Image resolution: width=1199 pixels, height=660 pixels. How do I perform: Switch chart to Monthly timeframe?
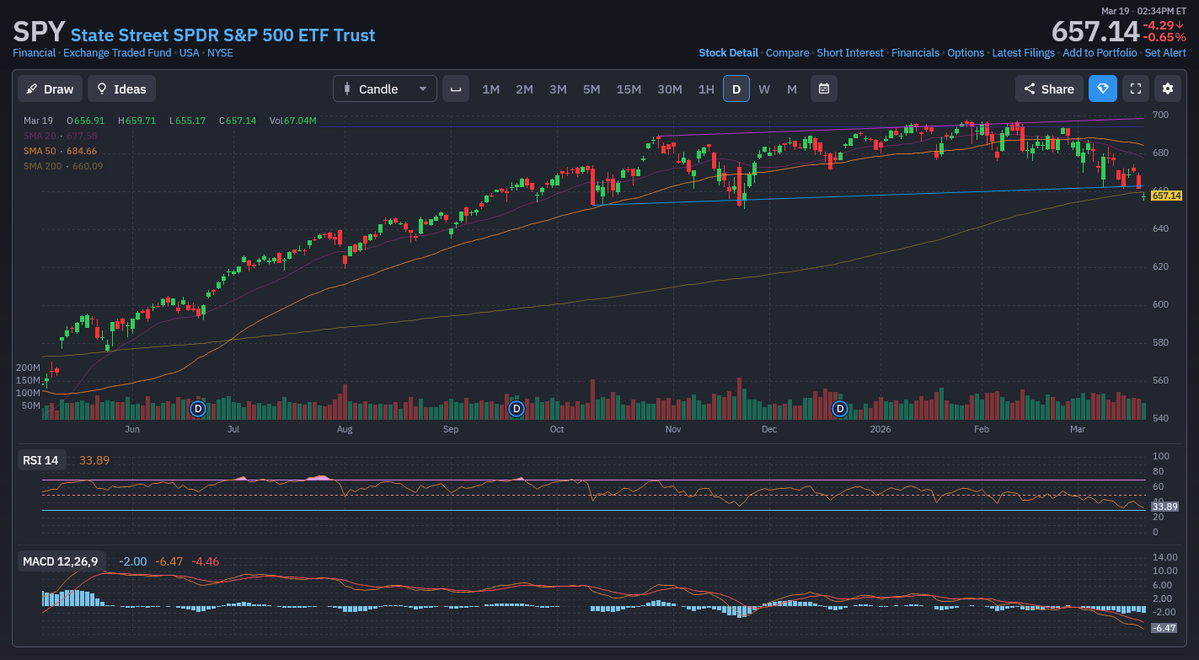click(791, 88)
